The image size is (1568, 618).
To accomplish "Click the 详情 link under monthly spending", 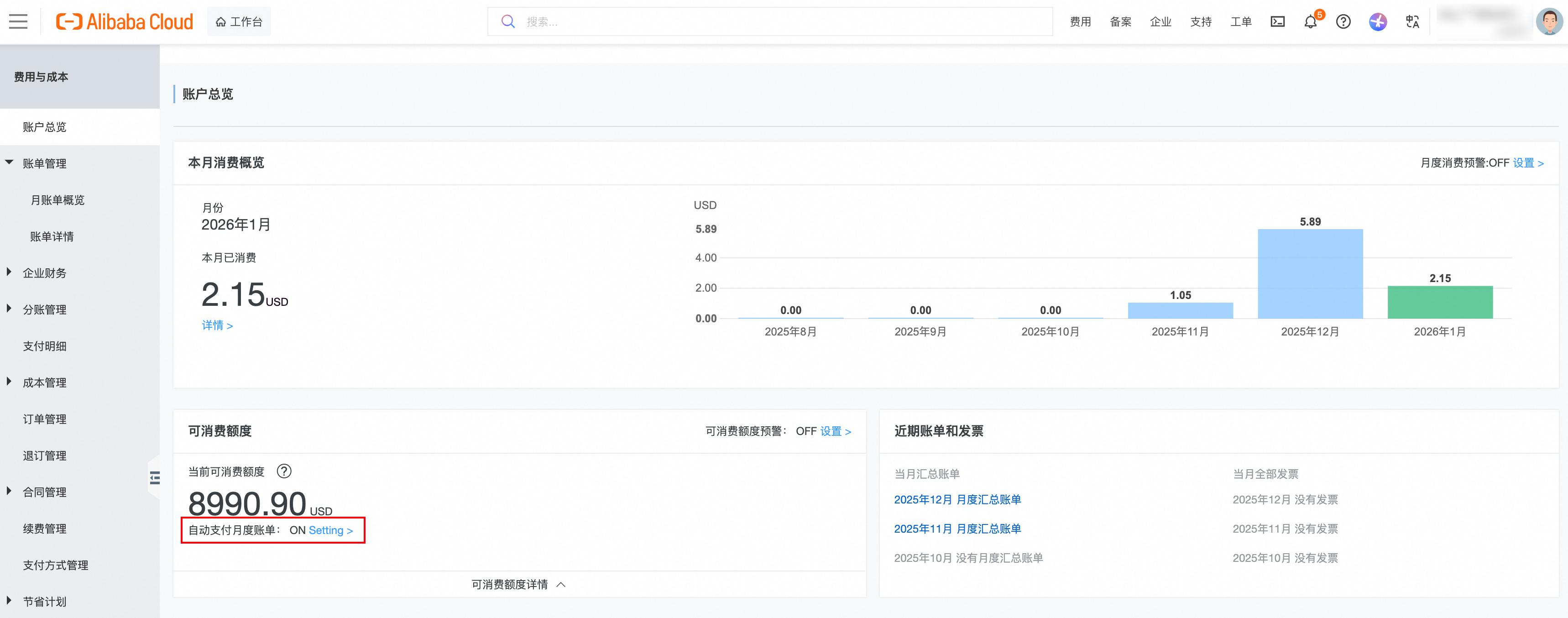I will coord(217,325).
